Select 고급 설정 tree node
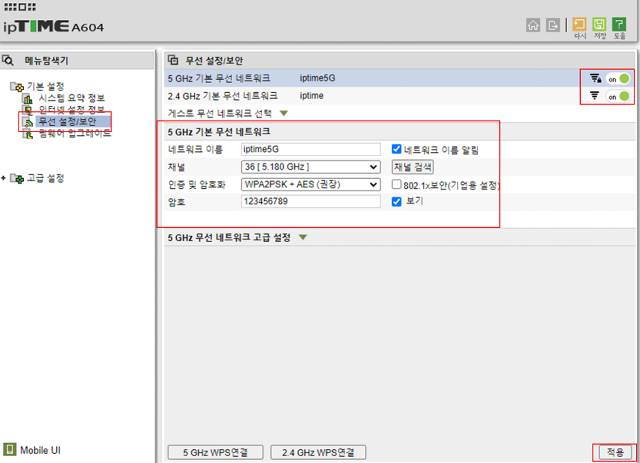The image size is (640, 463). pos(46,178)
